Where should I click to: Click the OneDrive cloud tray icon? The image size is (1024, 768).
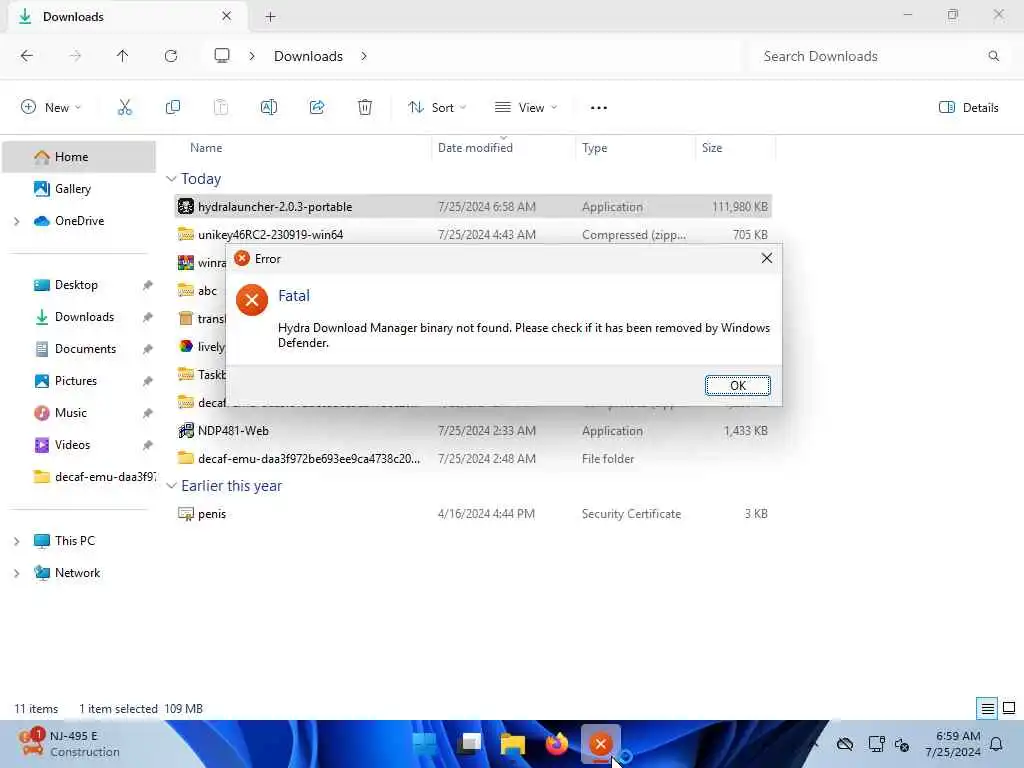coord(844,744)
